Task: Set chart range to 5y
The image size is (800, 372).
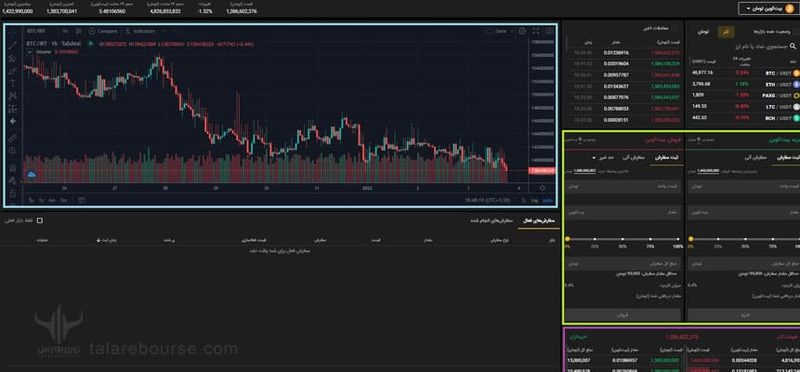Action: (31, 201)
